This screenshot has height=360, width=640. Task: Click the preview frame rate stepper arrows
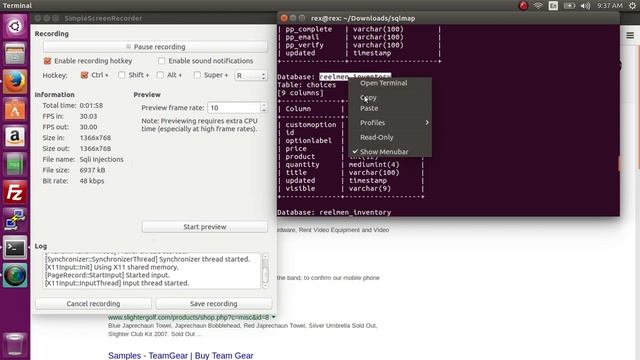(x=264, y=108)
